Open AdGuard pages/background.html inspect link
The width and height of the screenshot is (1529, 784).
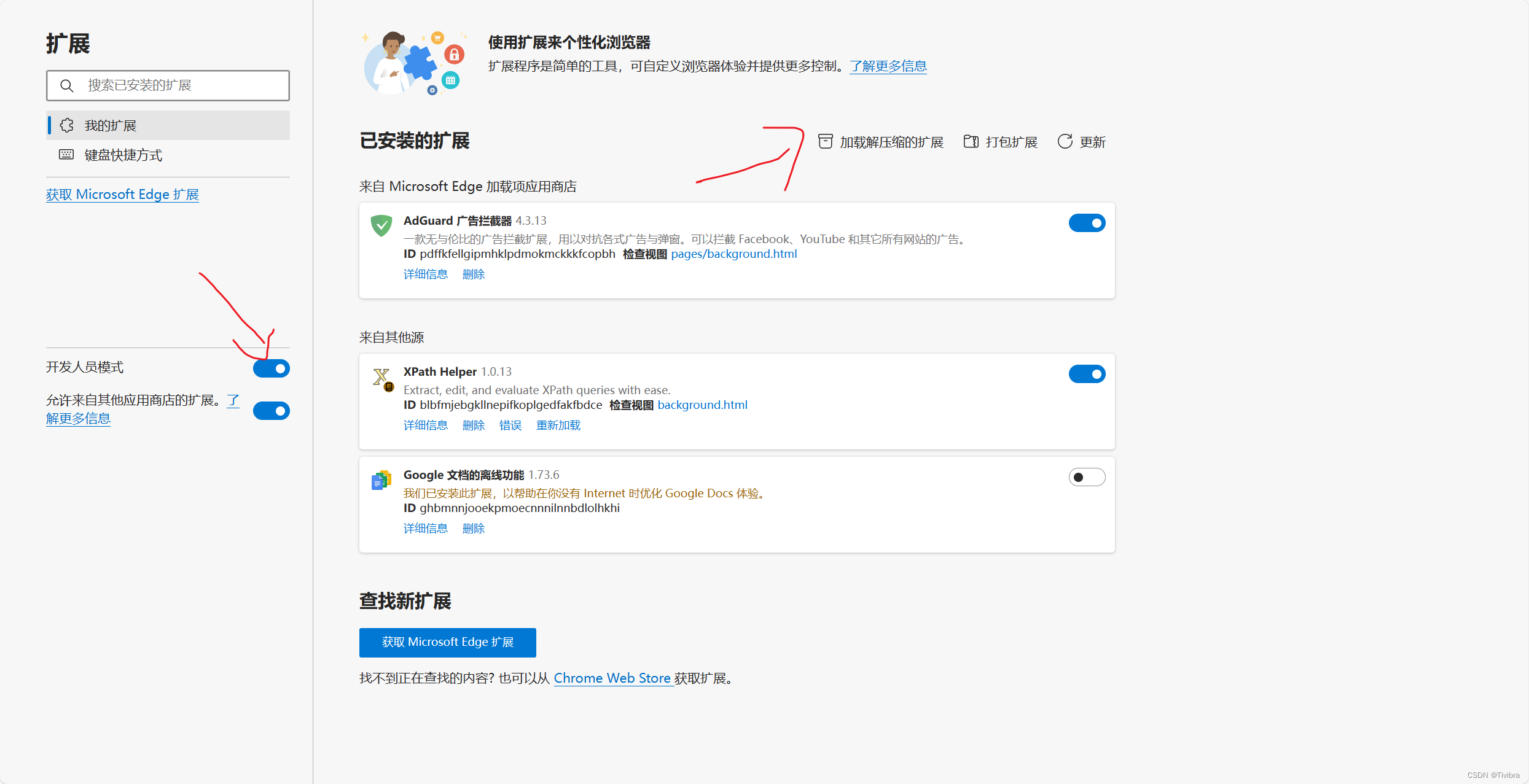point(733,254)
